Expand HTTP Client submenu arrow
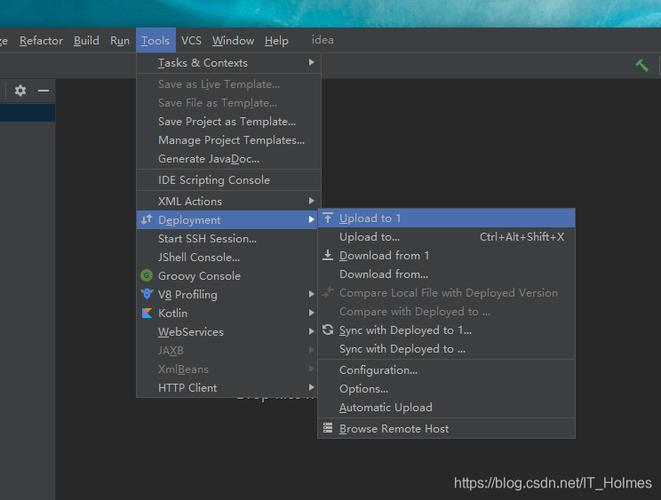 coord(311,387)
